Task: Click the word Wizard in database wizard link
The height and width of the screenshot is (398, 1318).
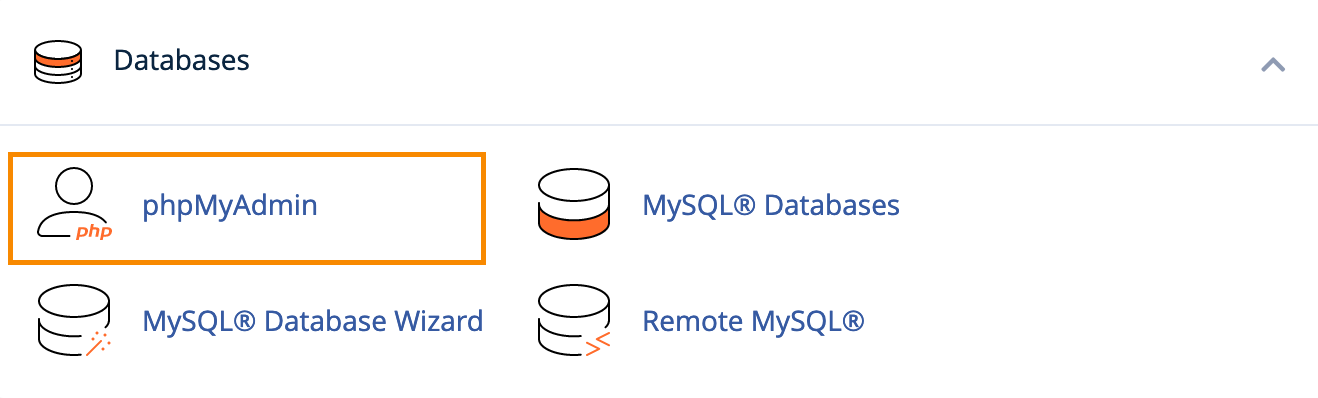Action: [434, 322]
